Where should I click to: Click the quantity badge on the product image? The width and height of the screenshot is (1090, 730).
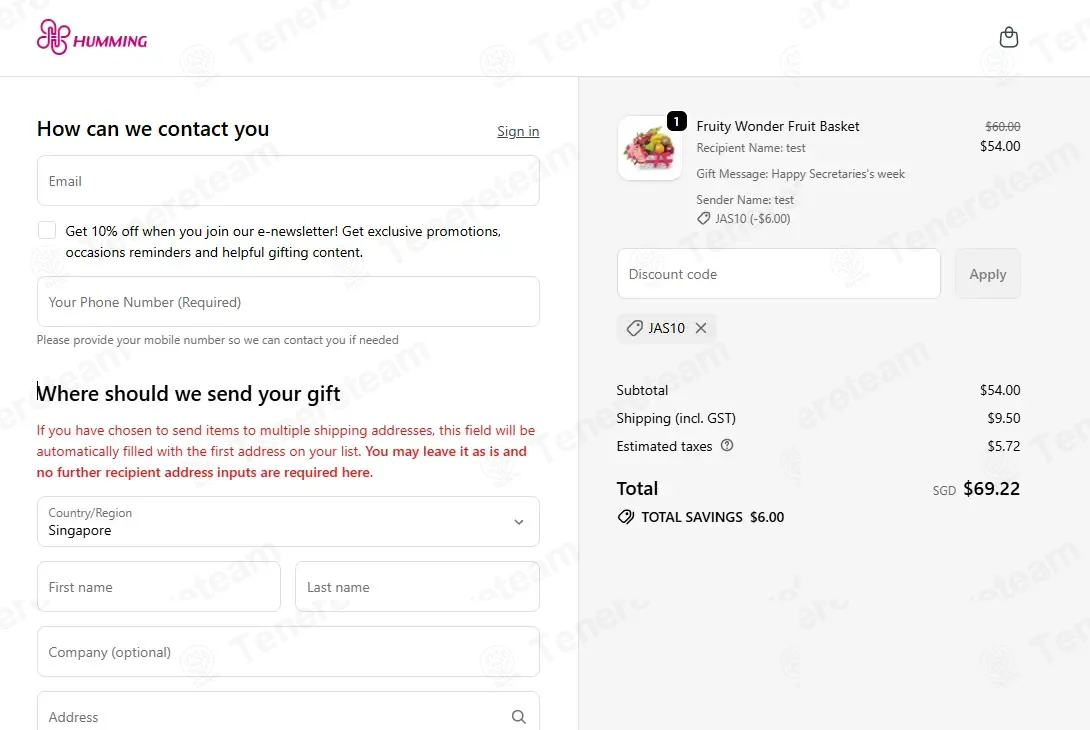point(676,122)
